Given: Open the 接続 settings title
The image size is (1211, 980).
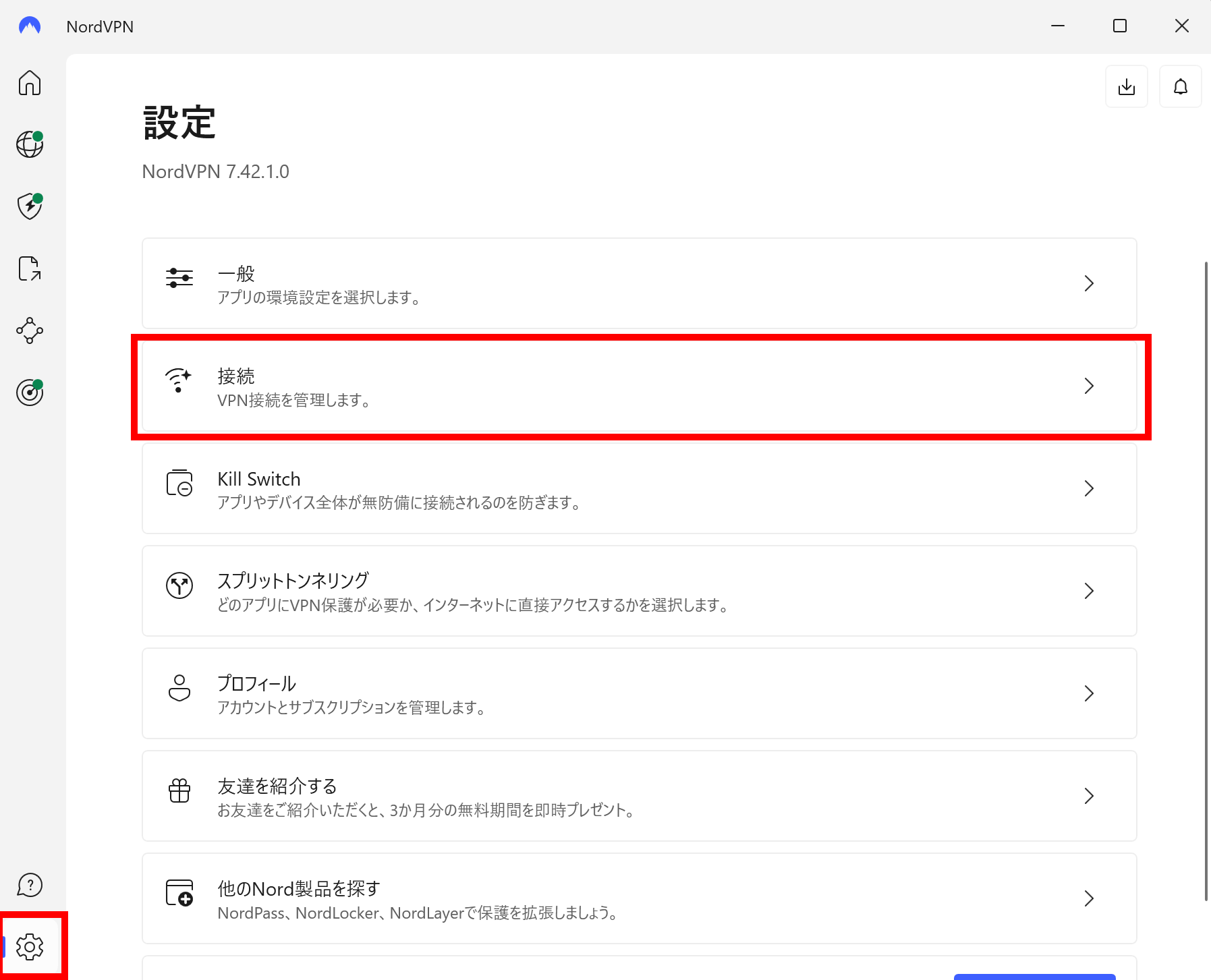Looking at the screenshot, I should (x=236, y=376).
